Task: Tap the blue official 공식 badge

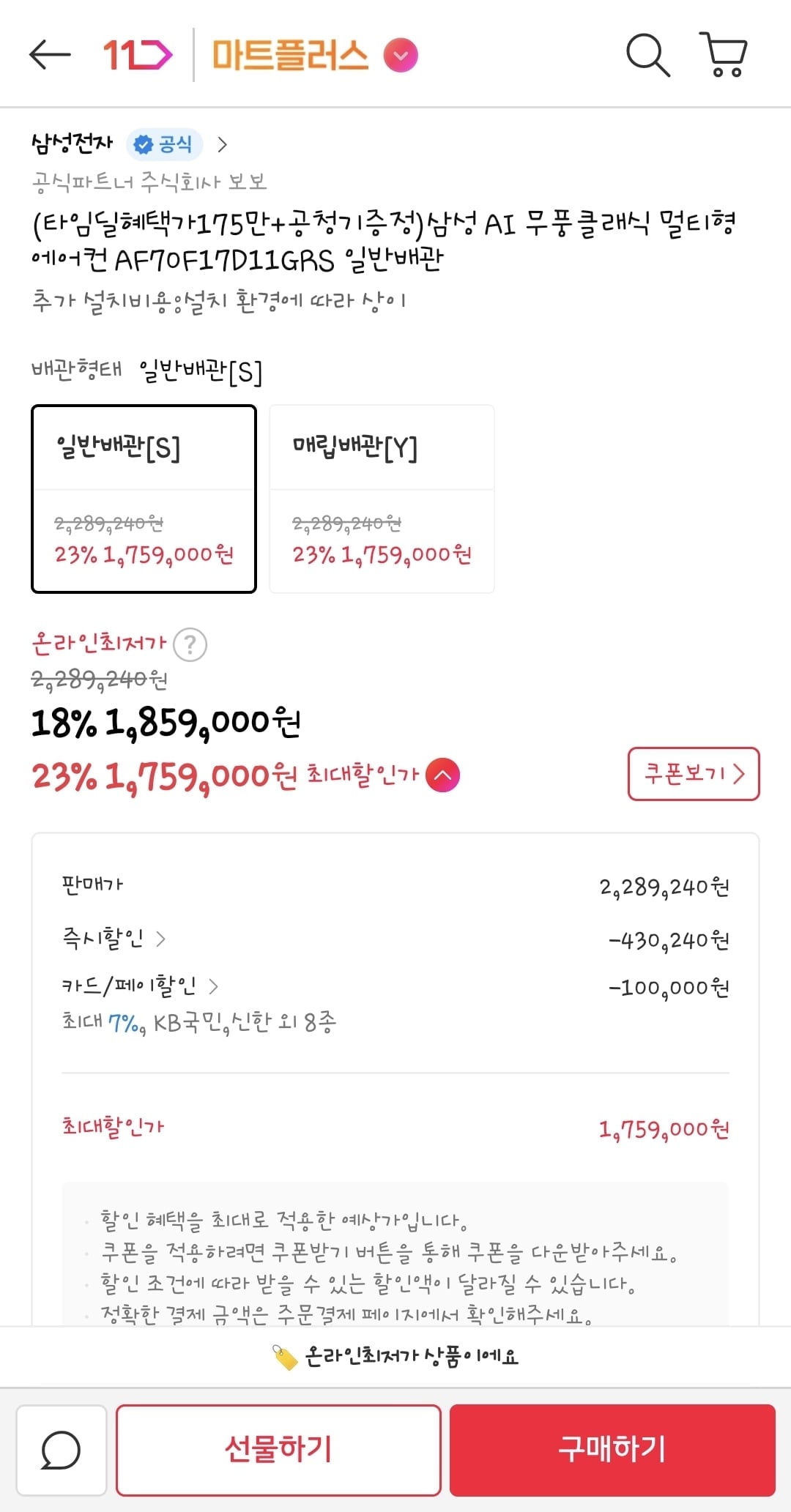Action: [x=165, y=144]
